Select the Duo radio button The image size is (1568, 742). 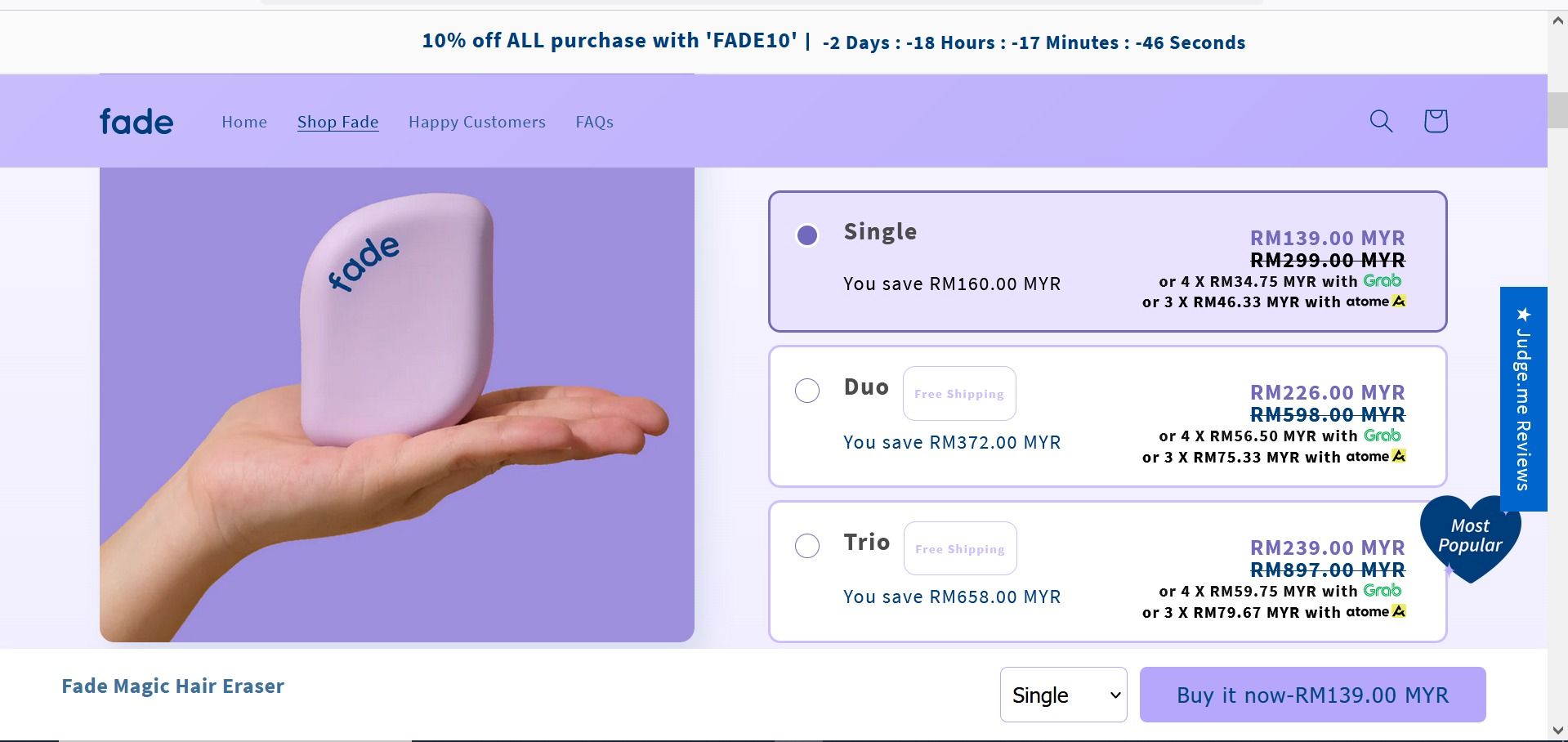click(x=807, y=391)
